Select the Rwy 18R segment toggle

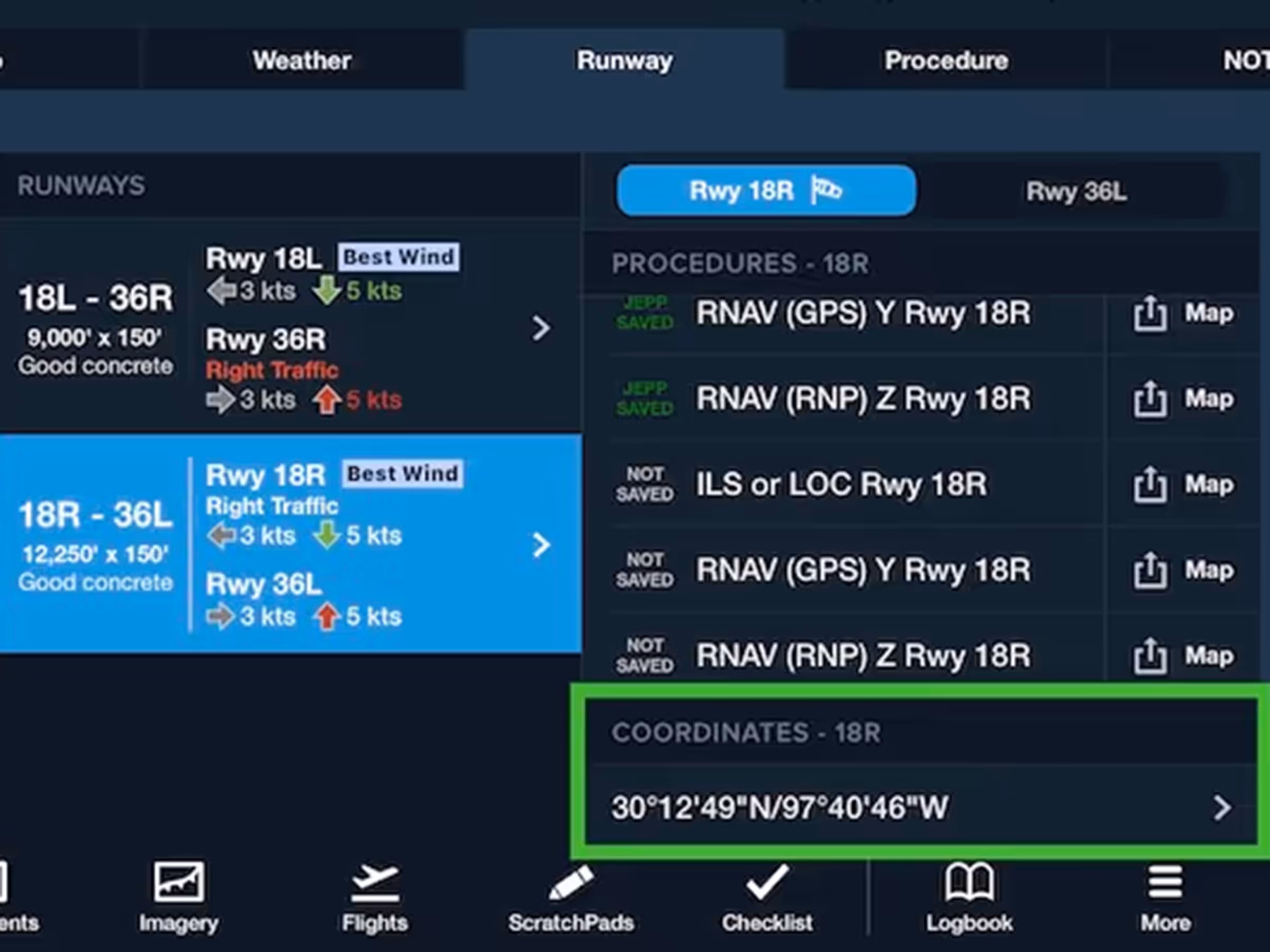[766, 190]
